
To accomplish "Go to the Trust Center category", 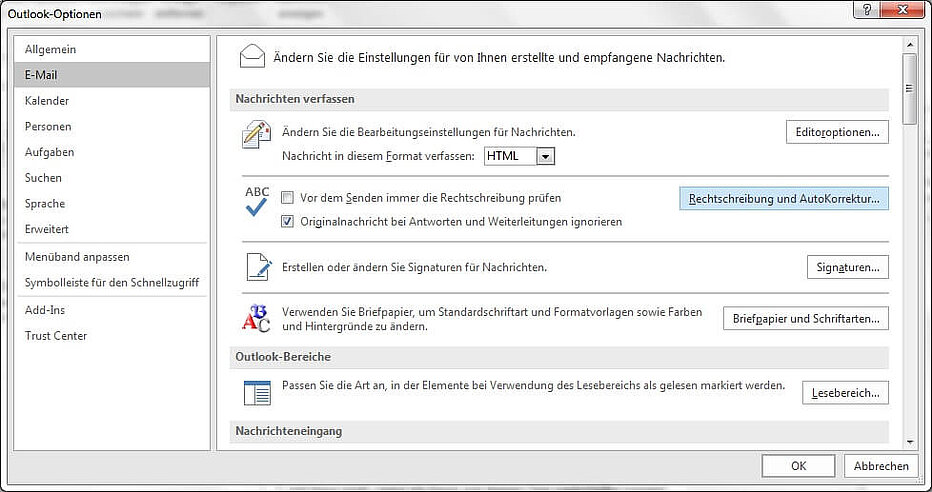I will [112, 335].
